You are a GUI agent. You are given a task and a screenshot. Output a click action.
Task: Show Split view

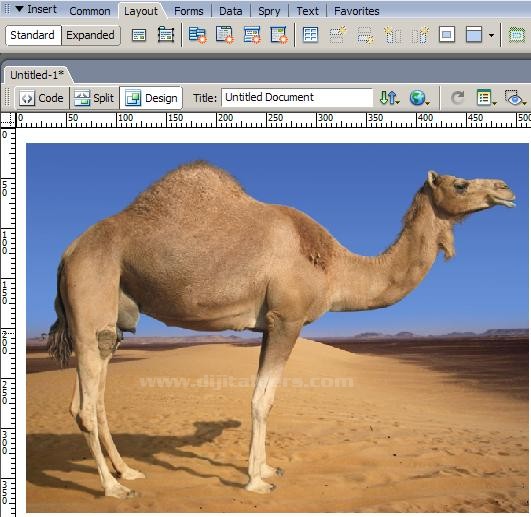94,98
